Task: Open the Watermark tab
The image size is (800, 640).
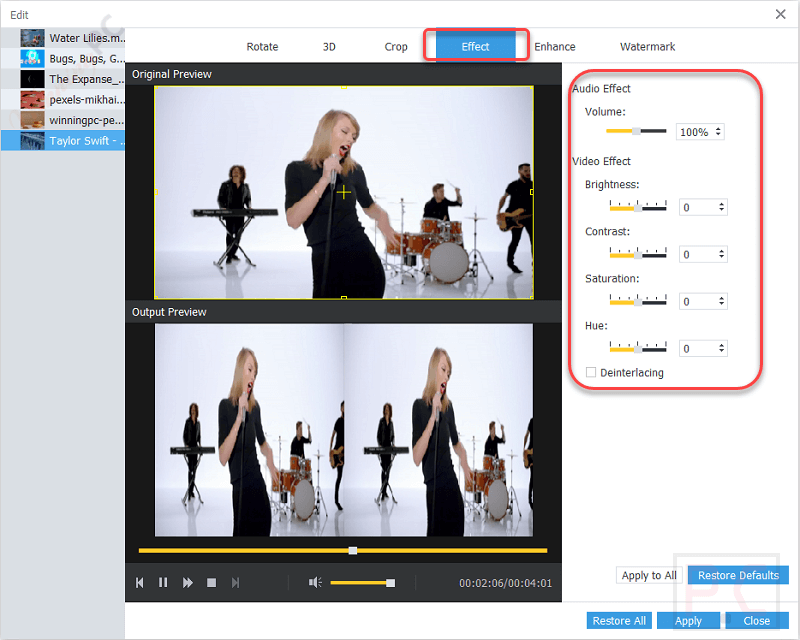Action: click(647, 47)
